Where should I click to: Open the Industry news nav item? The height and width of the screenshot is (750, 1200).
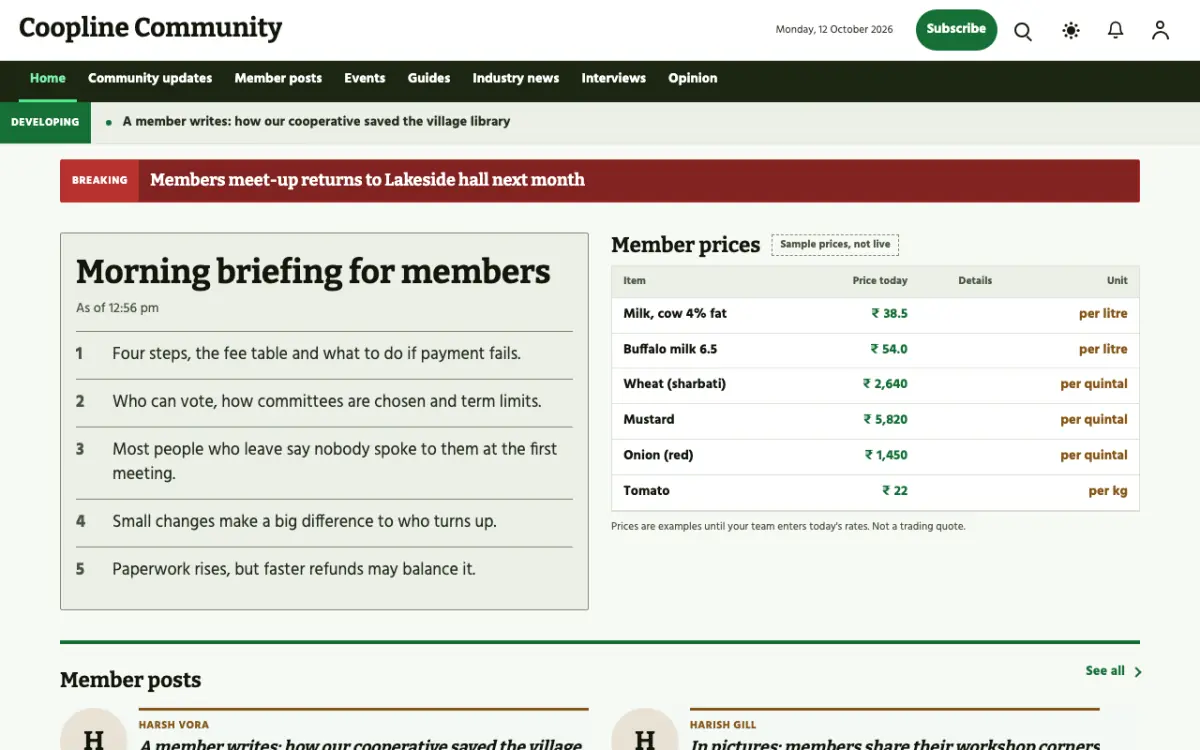point(516,79)
